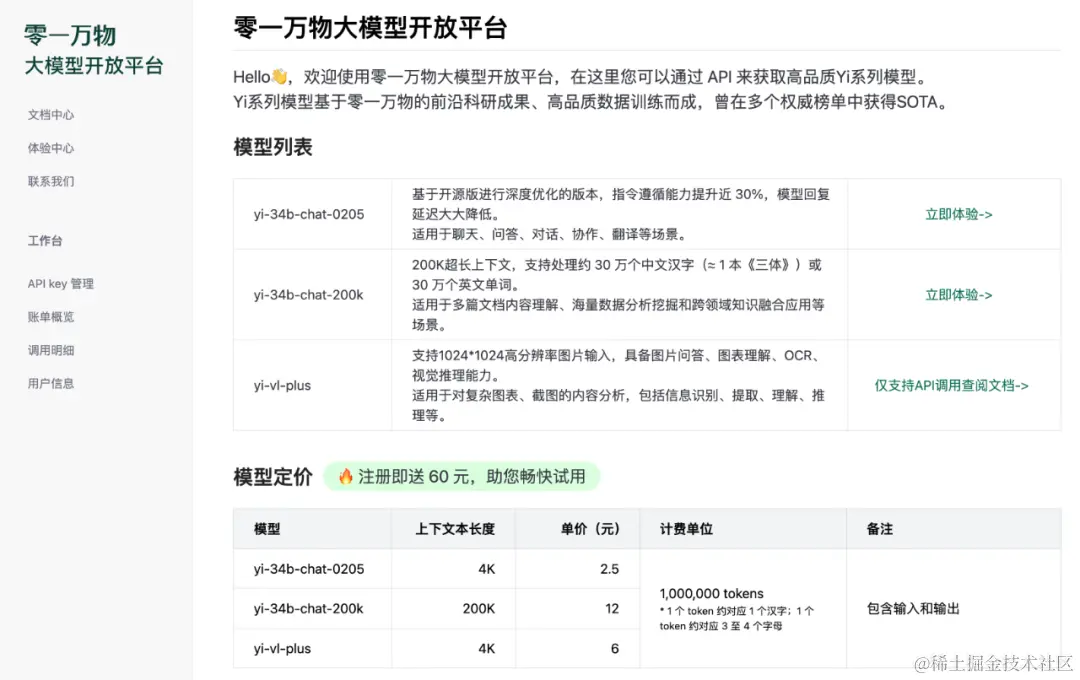Click 立即体验 link for yi-34b-chat-200k
Viewport: 1080px width, 680px height.
click(x=958, y=295)
